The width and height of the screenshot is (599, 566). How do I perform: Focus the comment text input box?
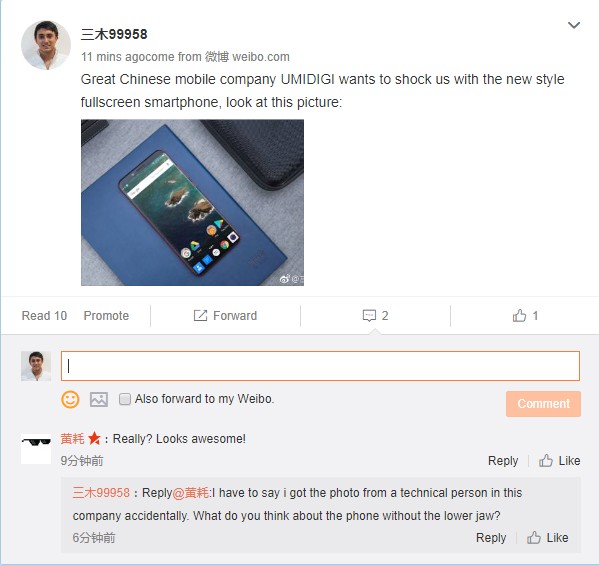pyautogui.click(x=320, y=366)
